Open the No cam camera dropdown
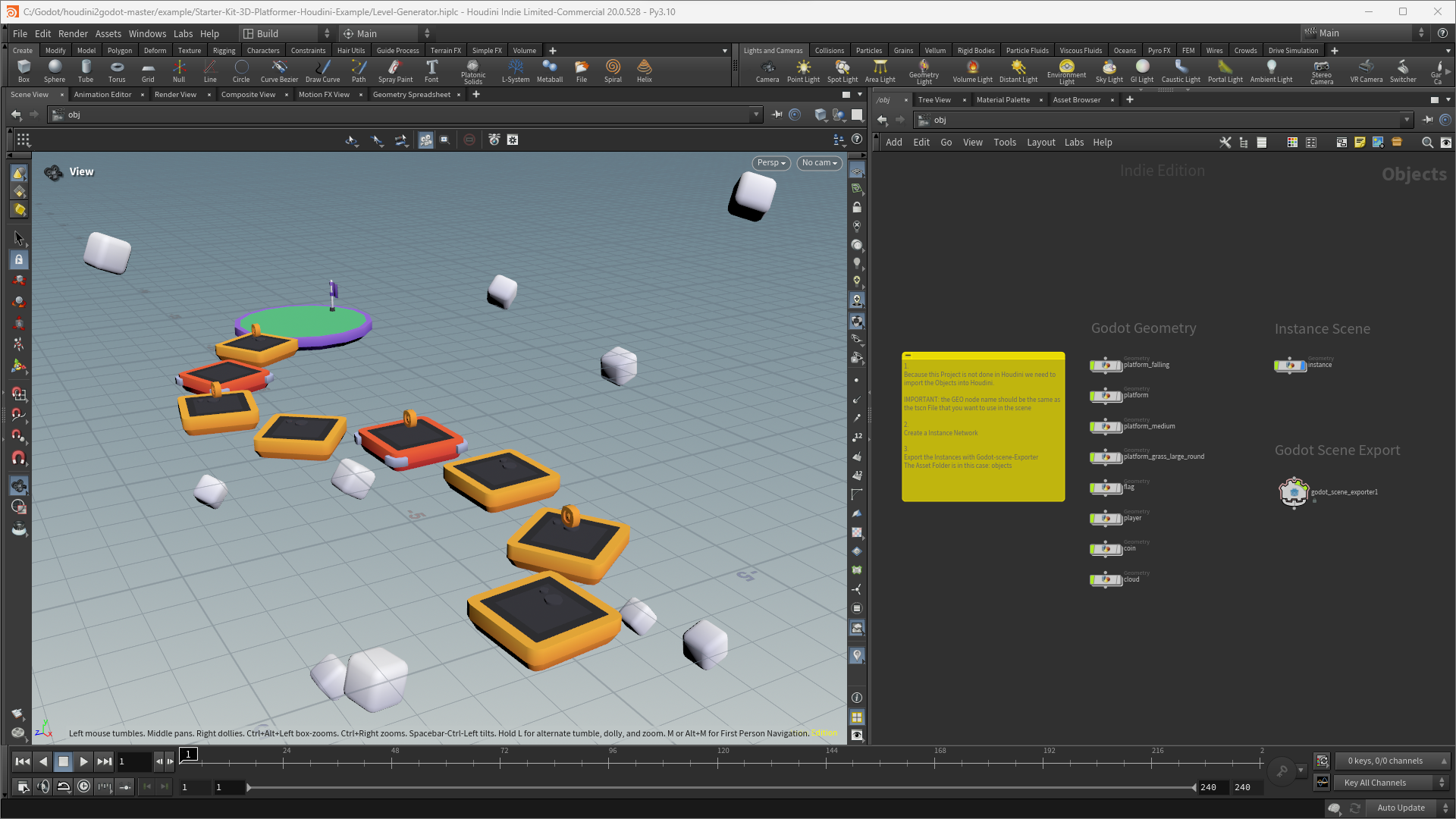Image resolution: width=1456 pixels, height=819 pixels. tap(820, 163)
